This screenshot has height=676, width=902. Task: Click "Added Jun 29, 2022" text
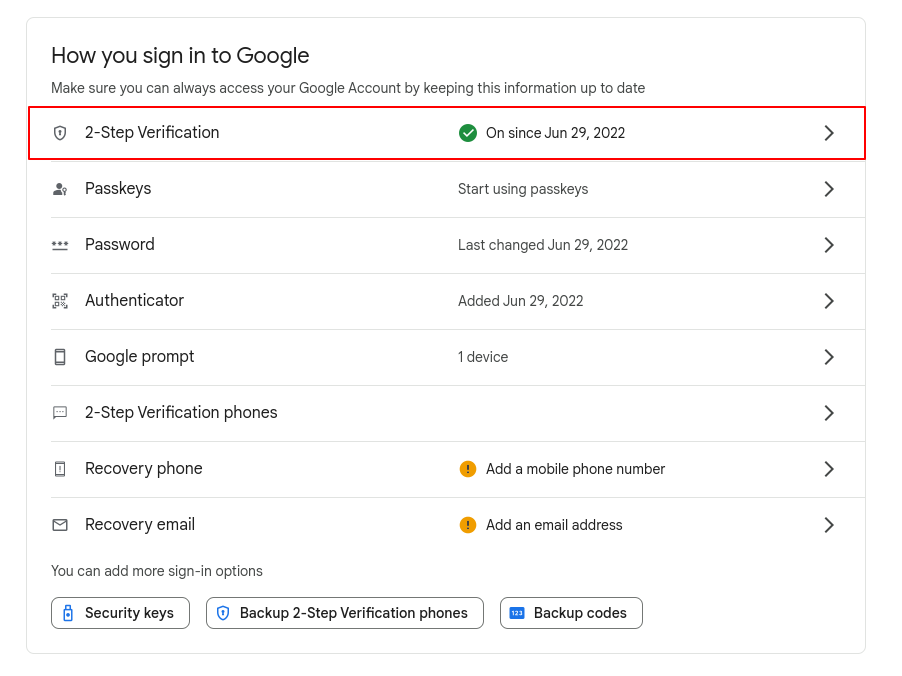tap(521, 301)
